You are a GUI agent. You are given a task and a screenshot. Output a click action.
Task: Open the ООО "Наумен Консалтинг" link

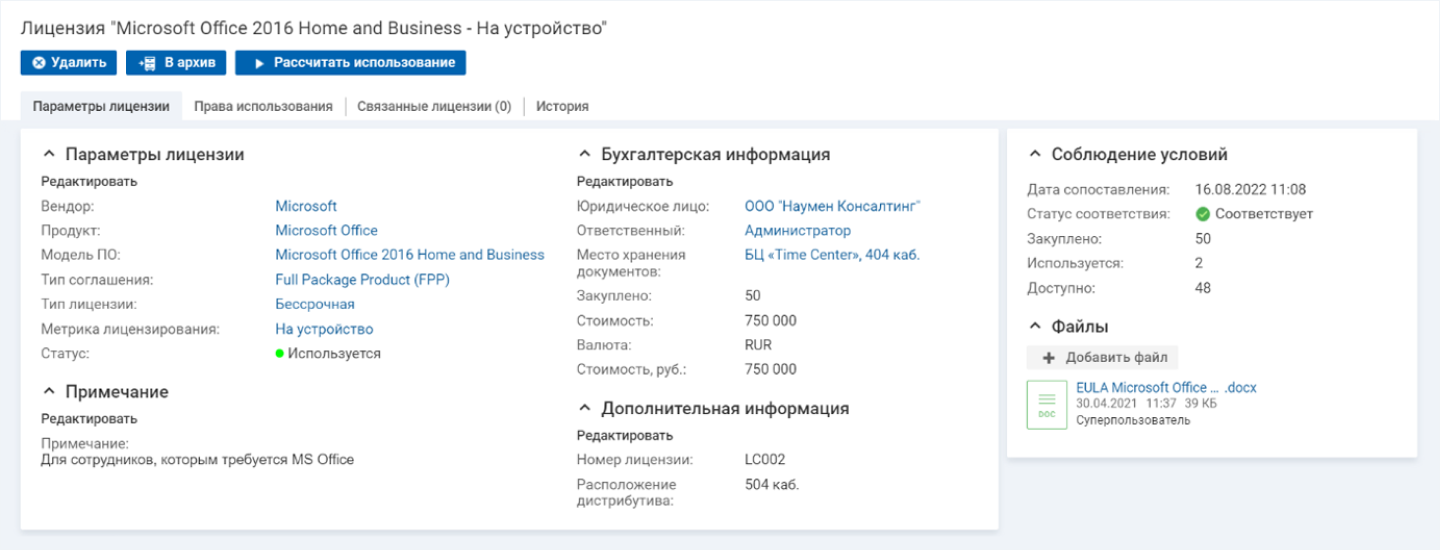coord(832,206)
